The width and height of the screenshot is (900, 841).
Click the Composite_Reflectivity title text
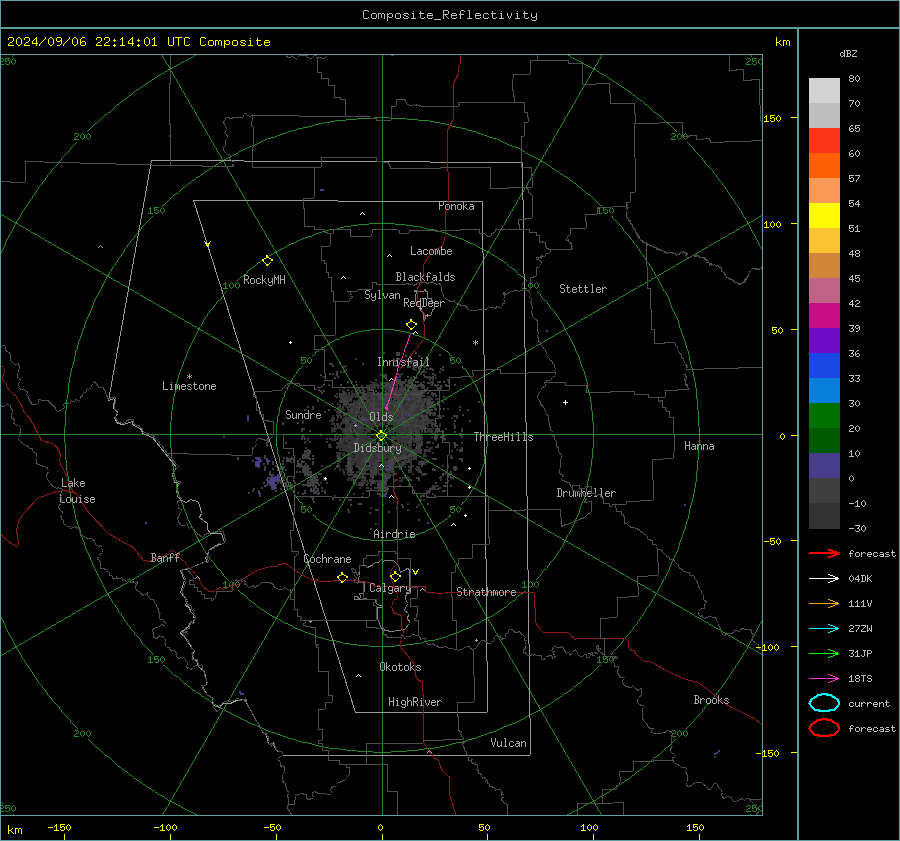[x=450, y=15]
